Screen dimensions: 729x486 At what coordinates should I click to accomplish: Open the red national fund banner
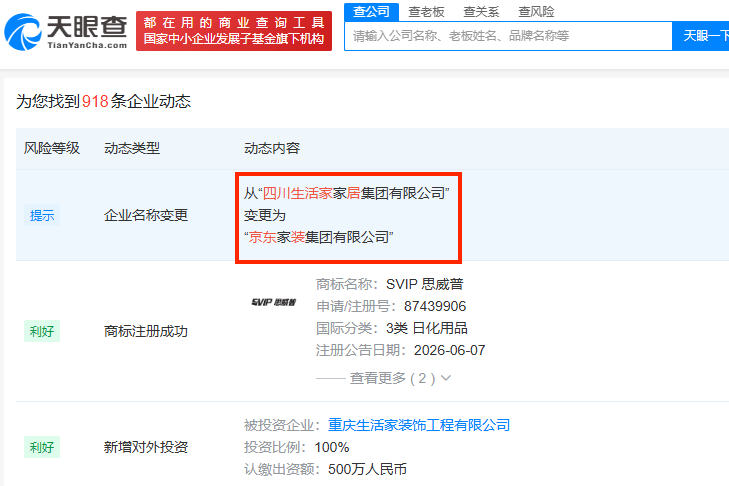[234, 31]
